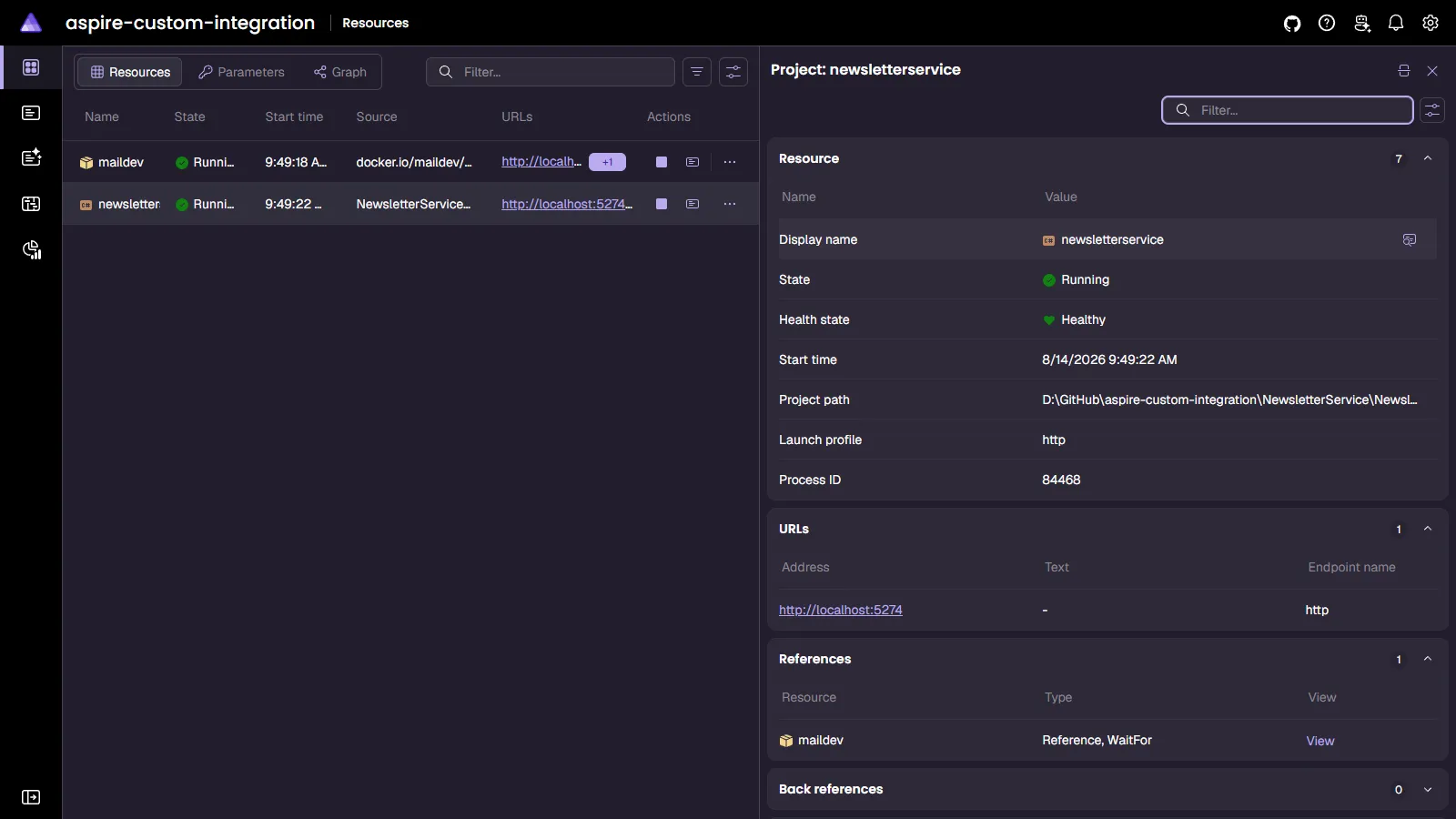The image size is (1456, 819).
Task: Click the Running state value in details
Action: pos(1085,279)
